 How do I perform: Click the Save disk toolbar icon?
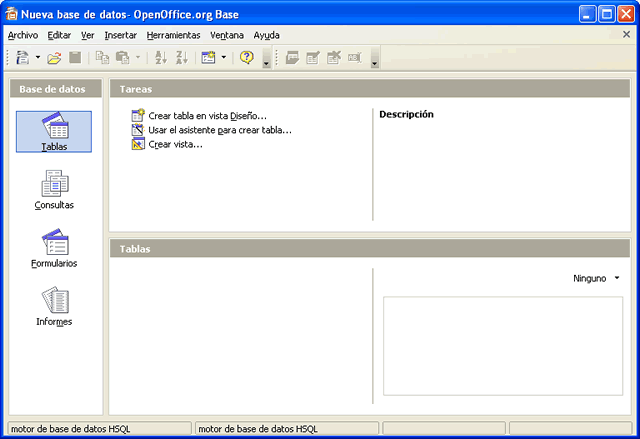75,58
